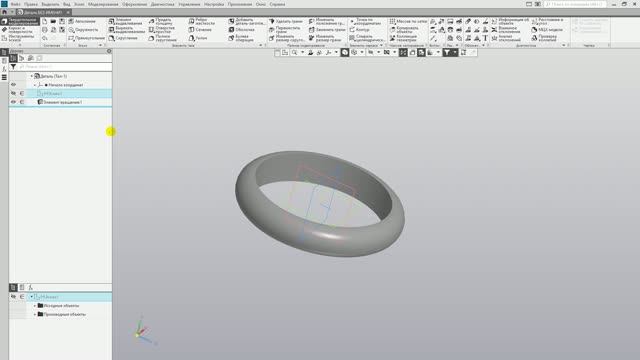
Task: Select Массив по сетке tool
Action: (x=408, y=21)
